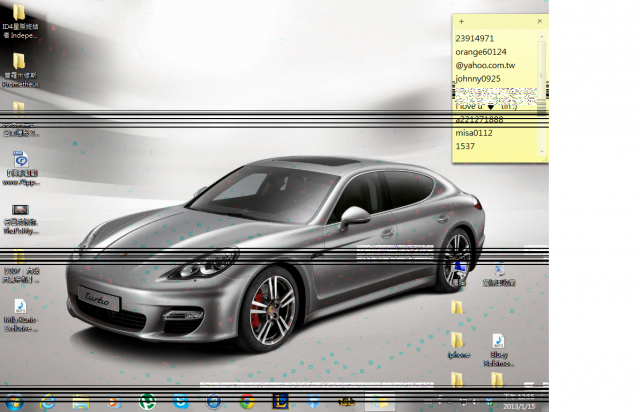The image size is (640, 412).
Task: Launch Google Chrome from taskbar
Action: tap(247, 402)
